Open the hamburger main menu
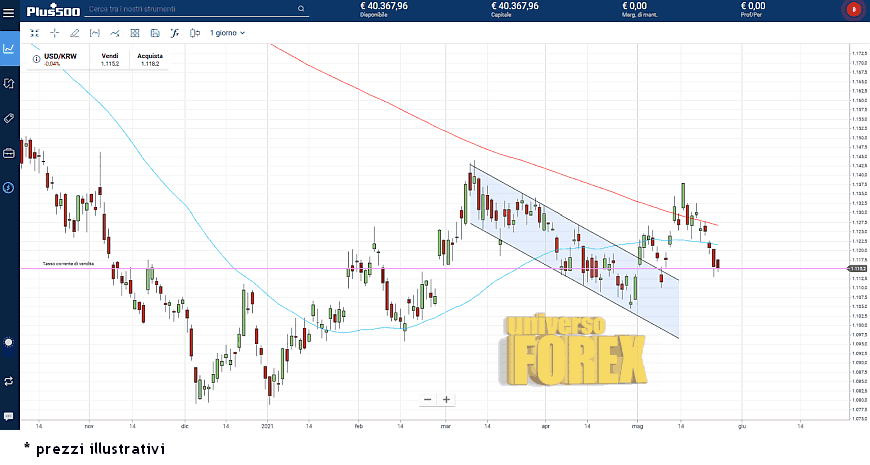The width and height of the screenshot is (870, 465). point(9,11)
